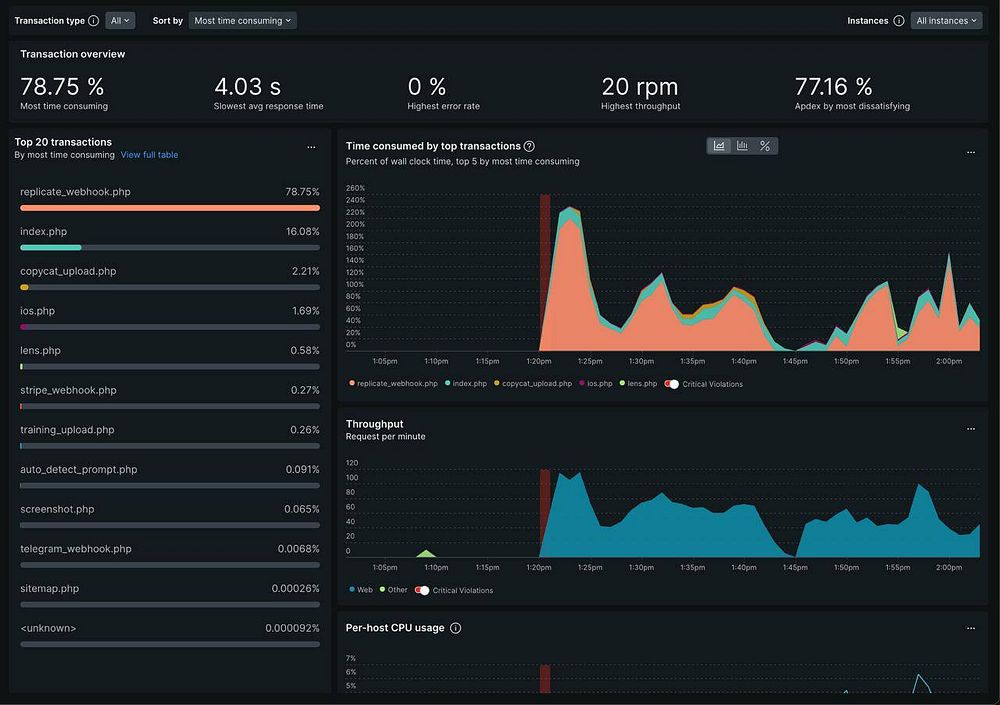This screenshot has height=705, width=1000.
Task: Click the Transaction type info icon
Action: pyautogui.click(x=93, y=20)
